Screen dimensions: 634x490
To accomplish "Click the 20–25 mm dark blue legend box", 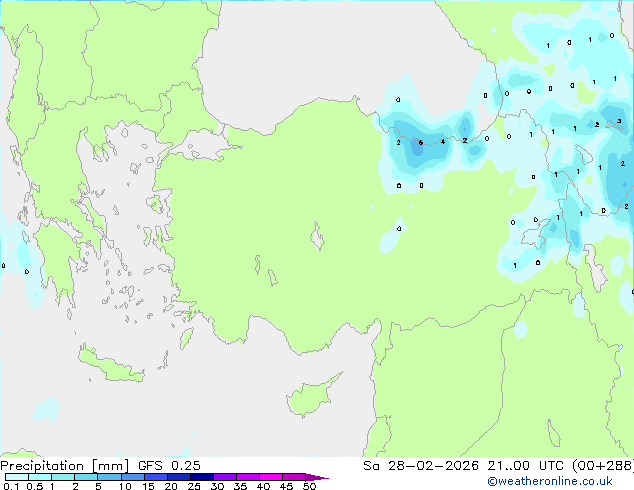I will [x=179, y=477].
